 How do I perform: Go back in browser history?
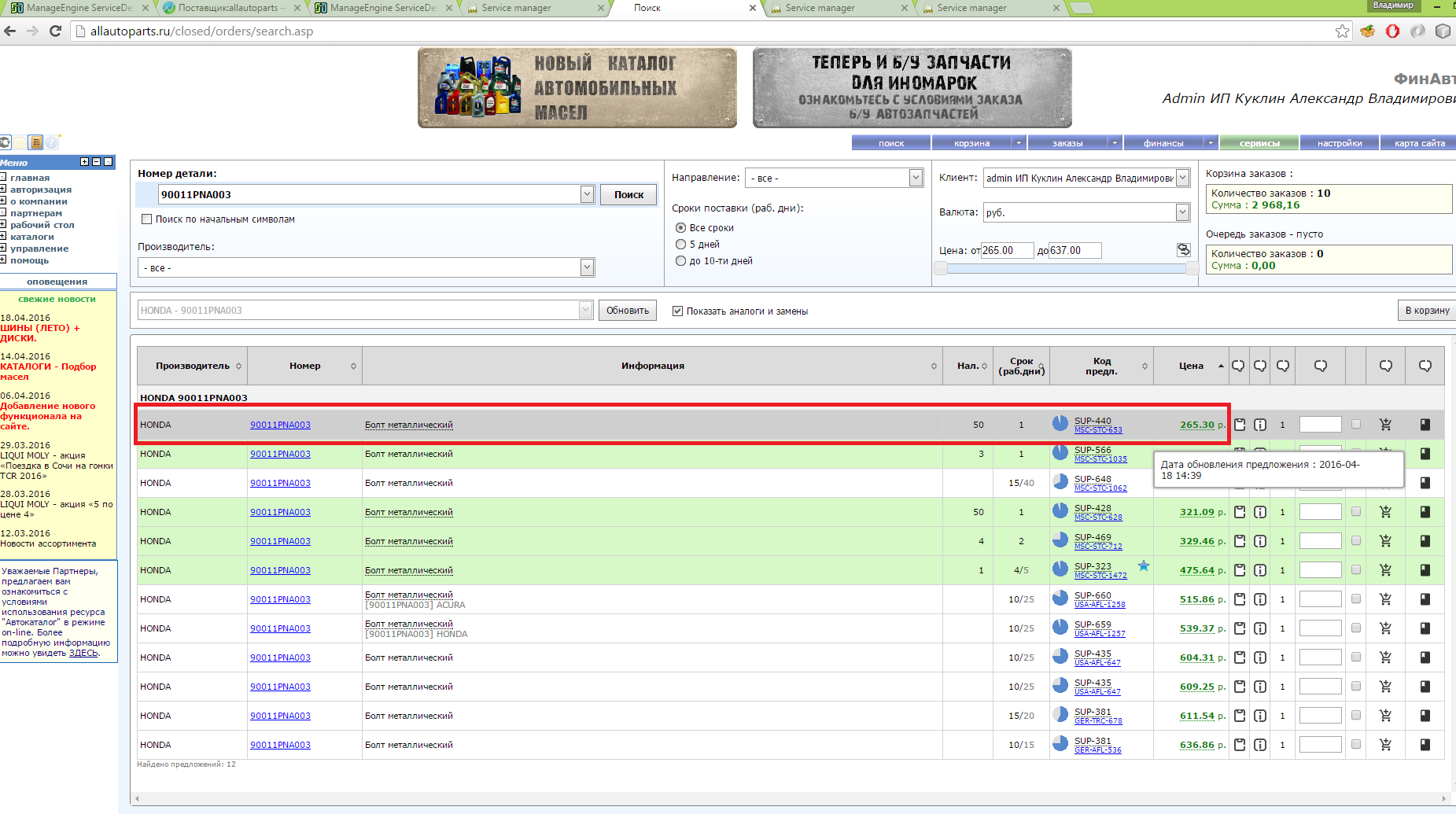pos(10,31)
